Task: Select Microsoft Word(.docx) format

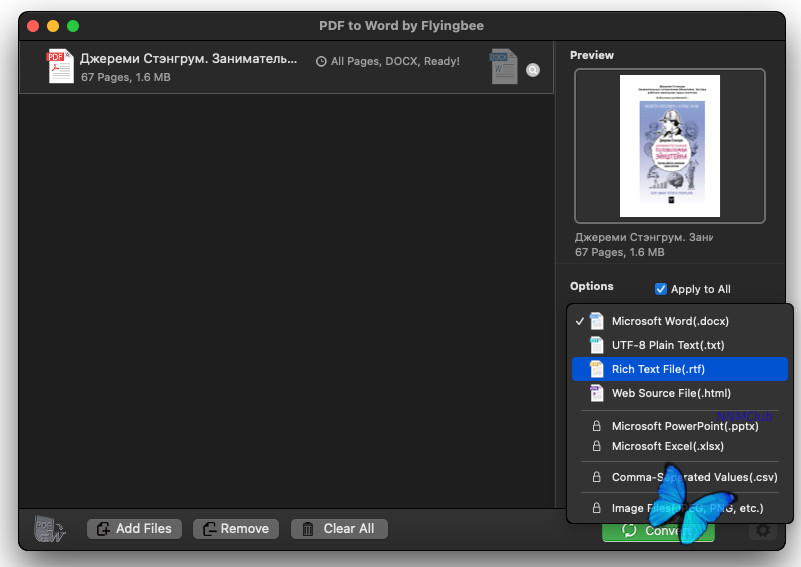Action: tap(680, 321)
